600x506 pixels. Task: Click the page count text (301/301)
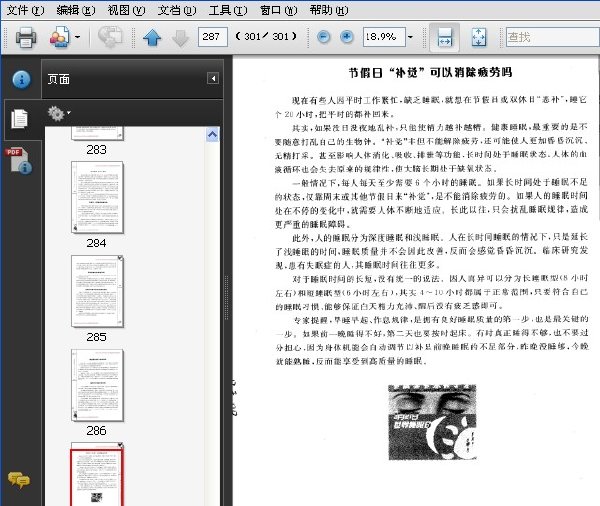266,37
